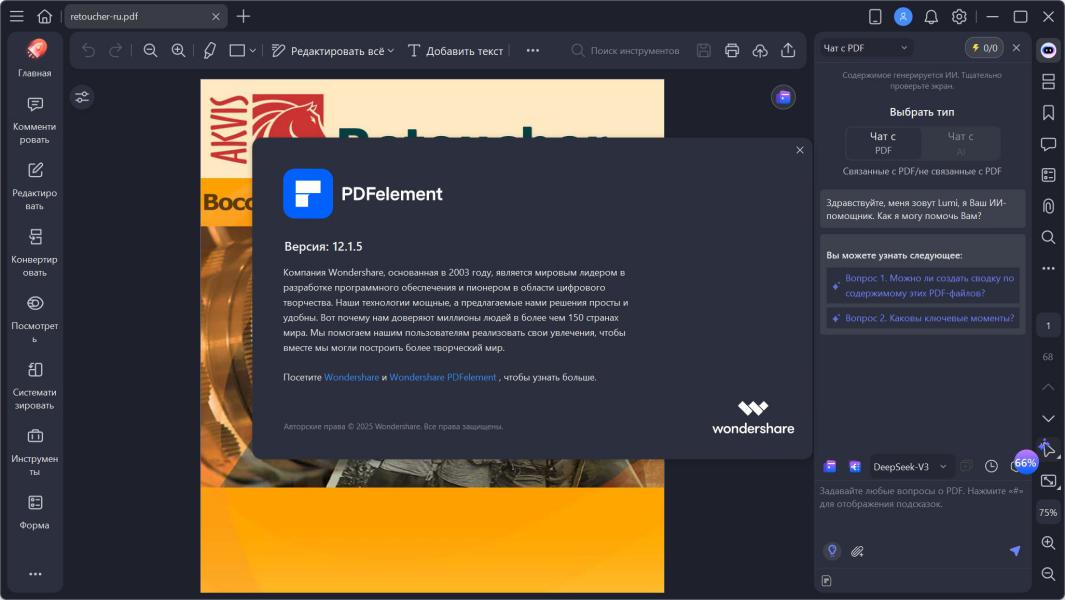Click 'Добавить текст' button
Image resolution: width=1065 pixels, height=600 pixels.
pyautogui.click(x=455, y=50)
